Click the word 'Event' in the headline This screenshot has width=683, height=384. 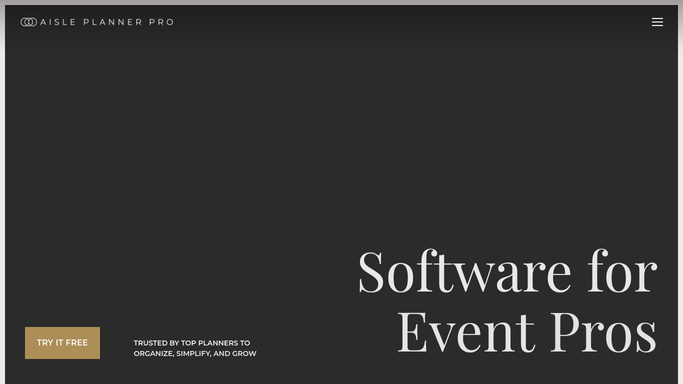coord(466,332)
